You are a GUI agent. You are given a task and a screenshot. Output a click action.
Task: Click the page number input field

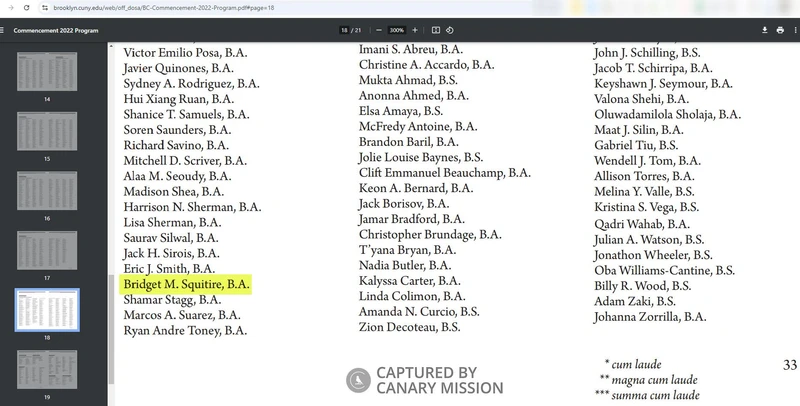point(342,30)
